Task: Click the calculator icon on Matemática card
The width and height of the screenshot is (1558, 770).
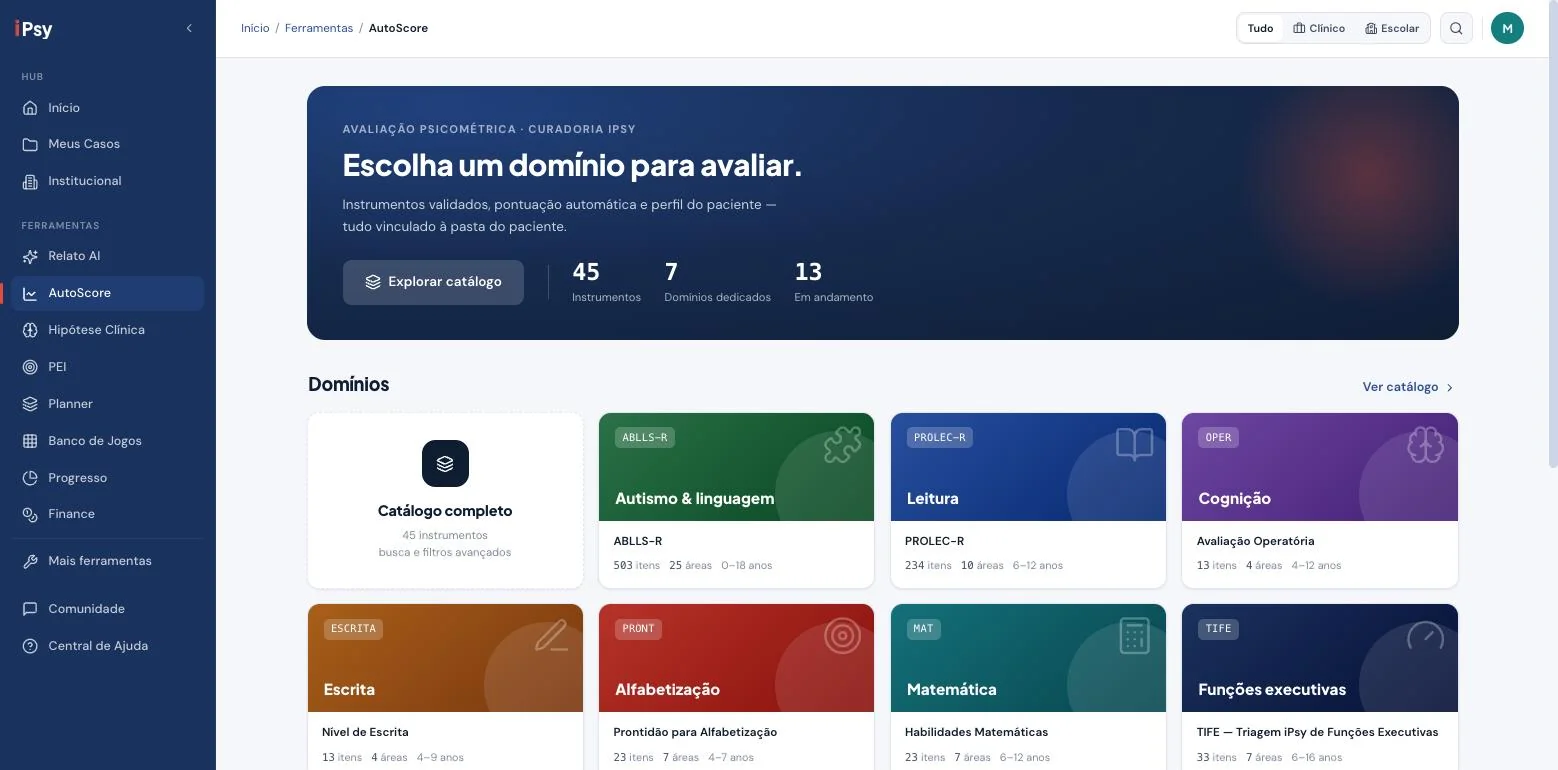Action: pos(1134,636)
